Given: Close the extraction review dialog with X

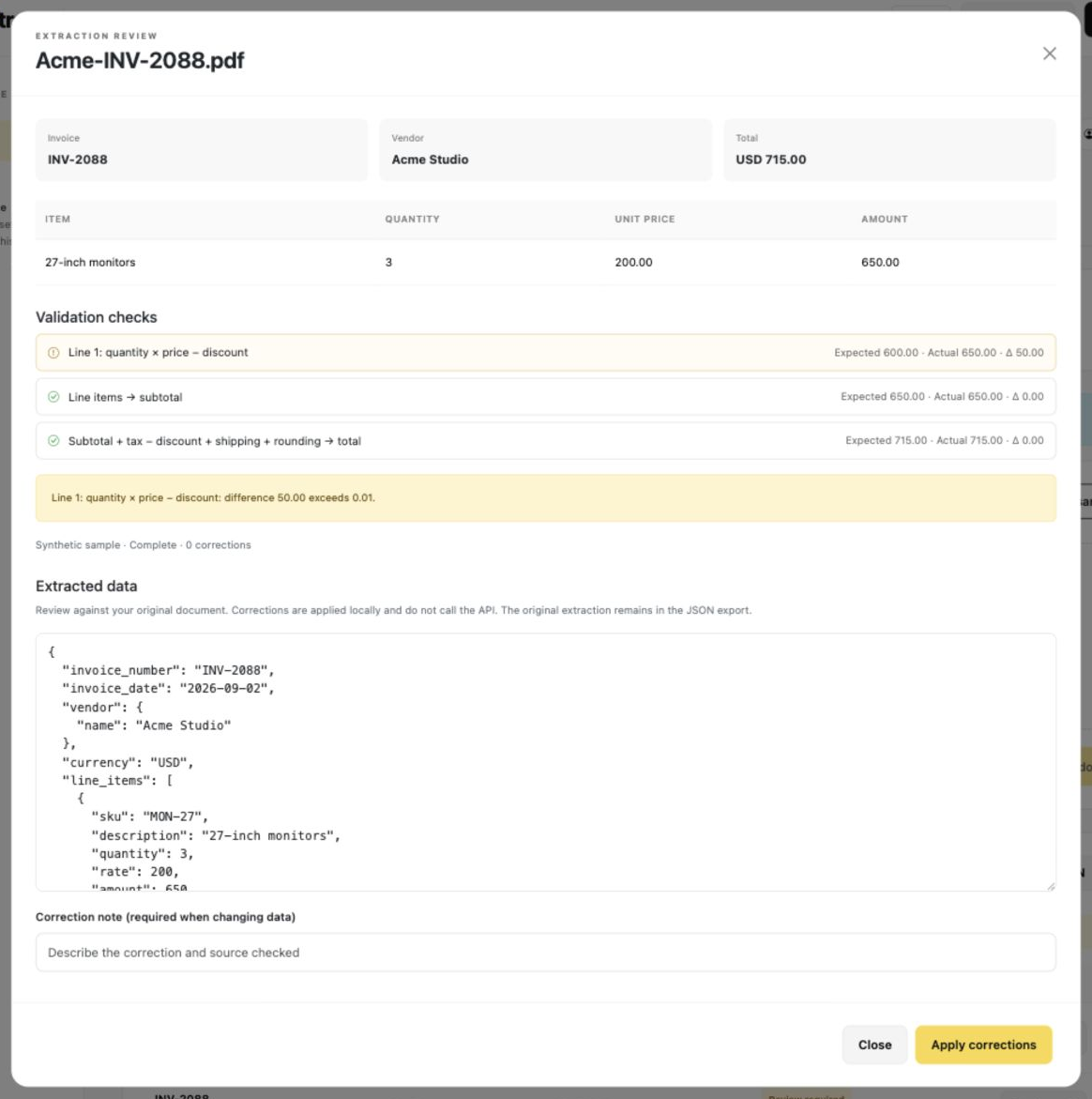Looking at the screenshot, I should [x=1049, y=53].
